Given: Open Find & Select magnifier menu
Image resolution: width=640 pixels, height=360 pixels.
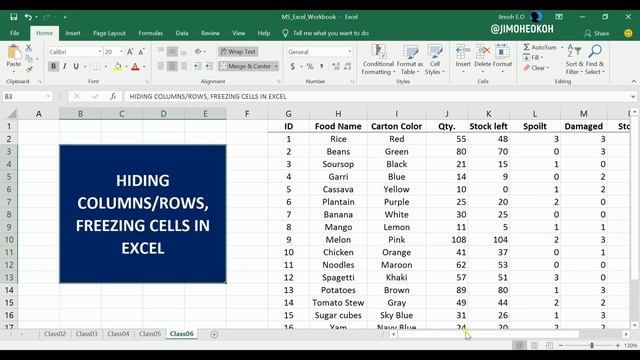Looking at the screenshot, I should pyautogui.click(x=595, y=60).
